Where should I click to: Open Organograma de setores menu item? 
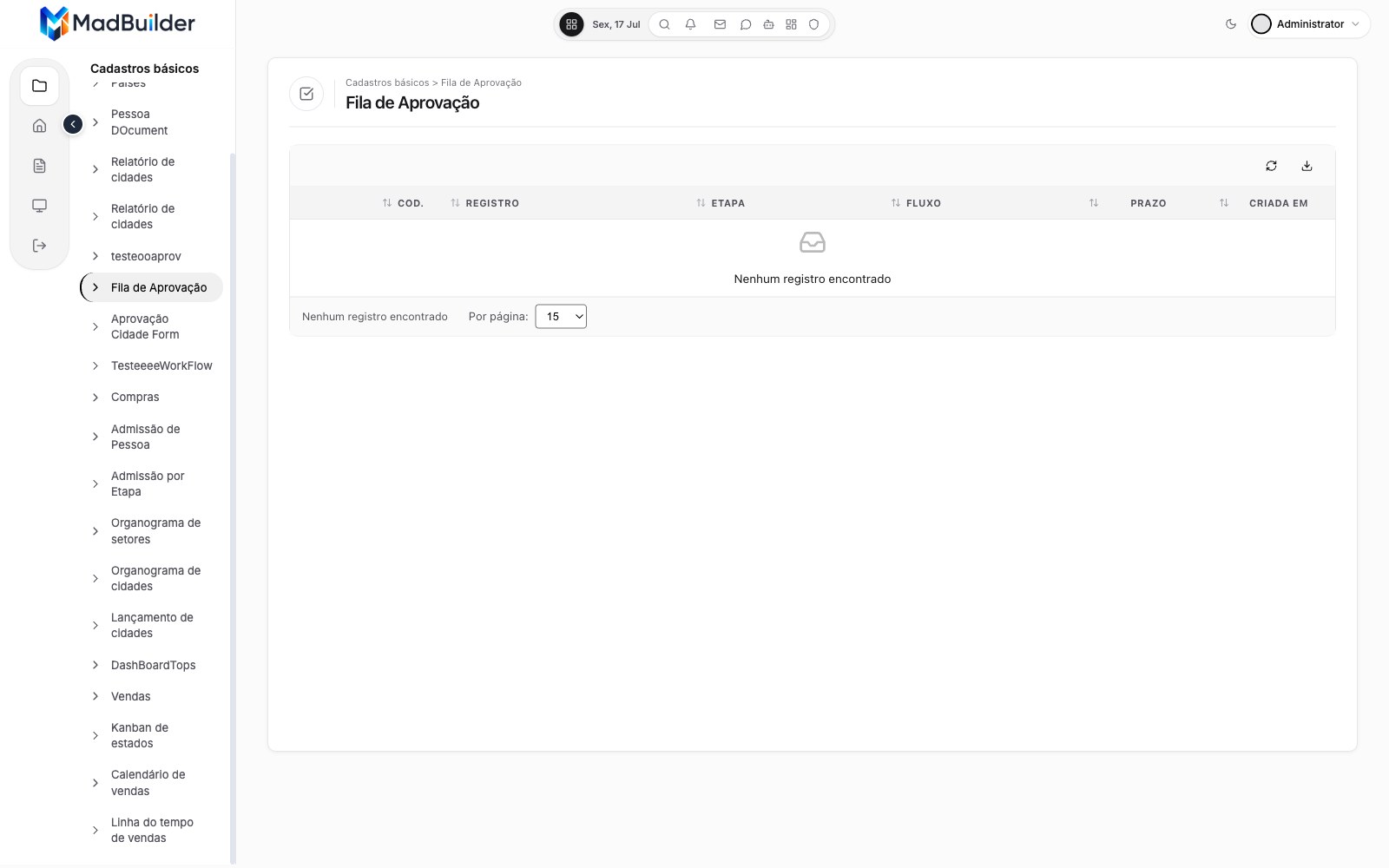click(x=152, y=531)
